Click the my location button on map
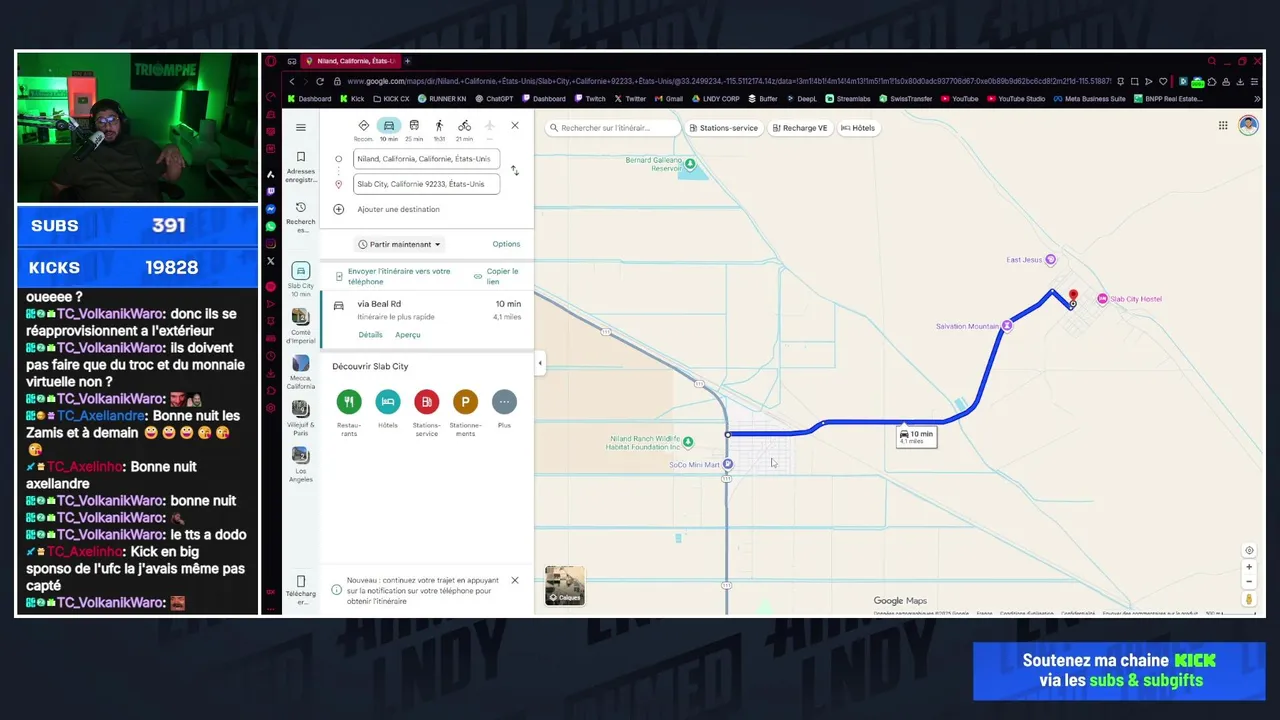1280x720 pixels. (1249, 551)
